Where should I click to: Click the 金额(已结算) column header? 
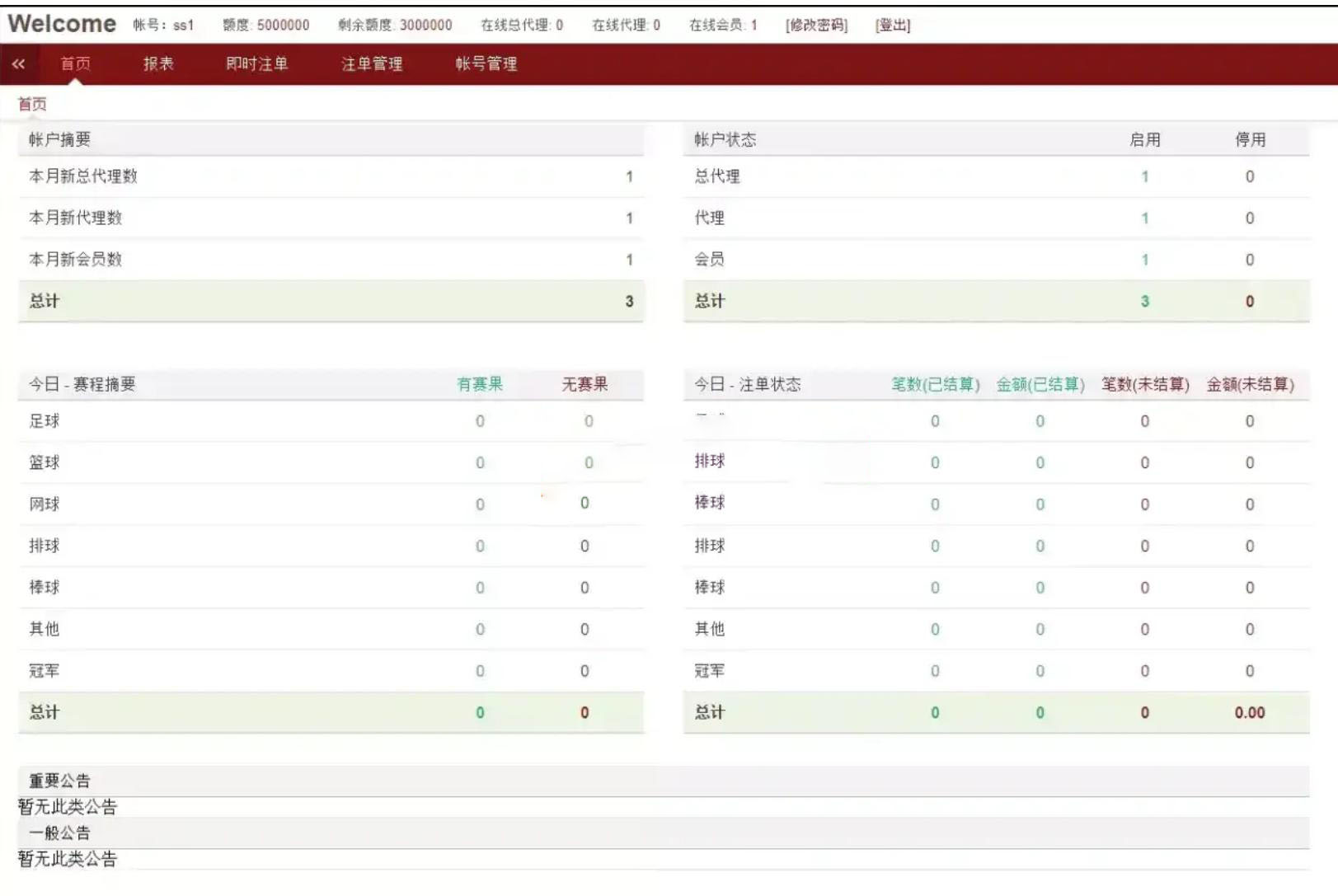(x=1040, y=384)
